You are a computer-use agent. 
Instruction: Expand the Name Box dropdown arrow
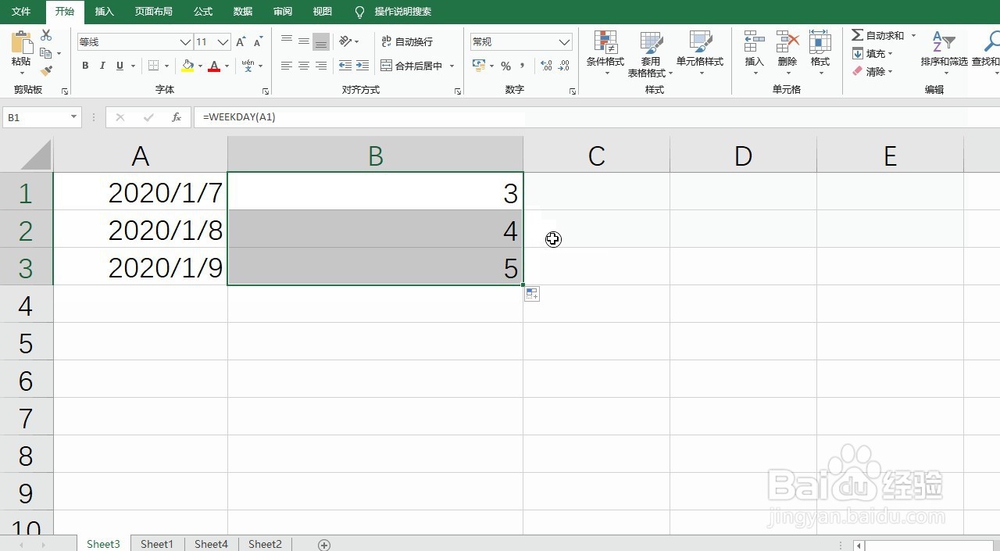tap(74, 117)
